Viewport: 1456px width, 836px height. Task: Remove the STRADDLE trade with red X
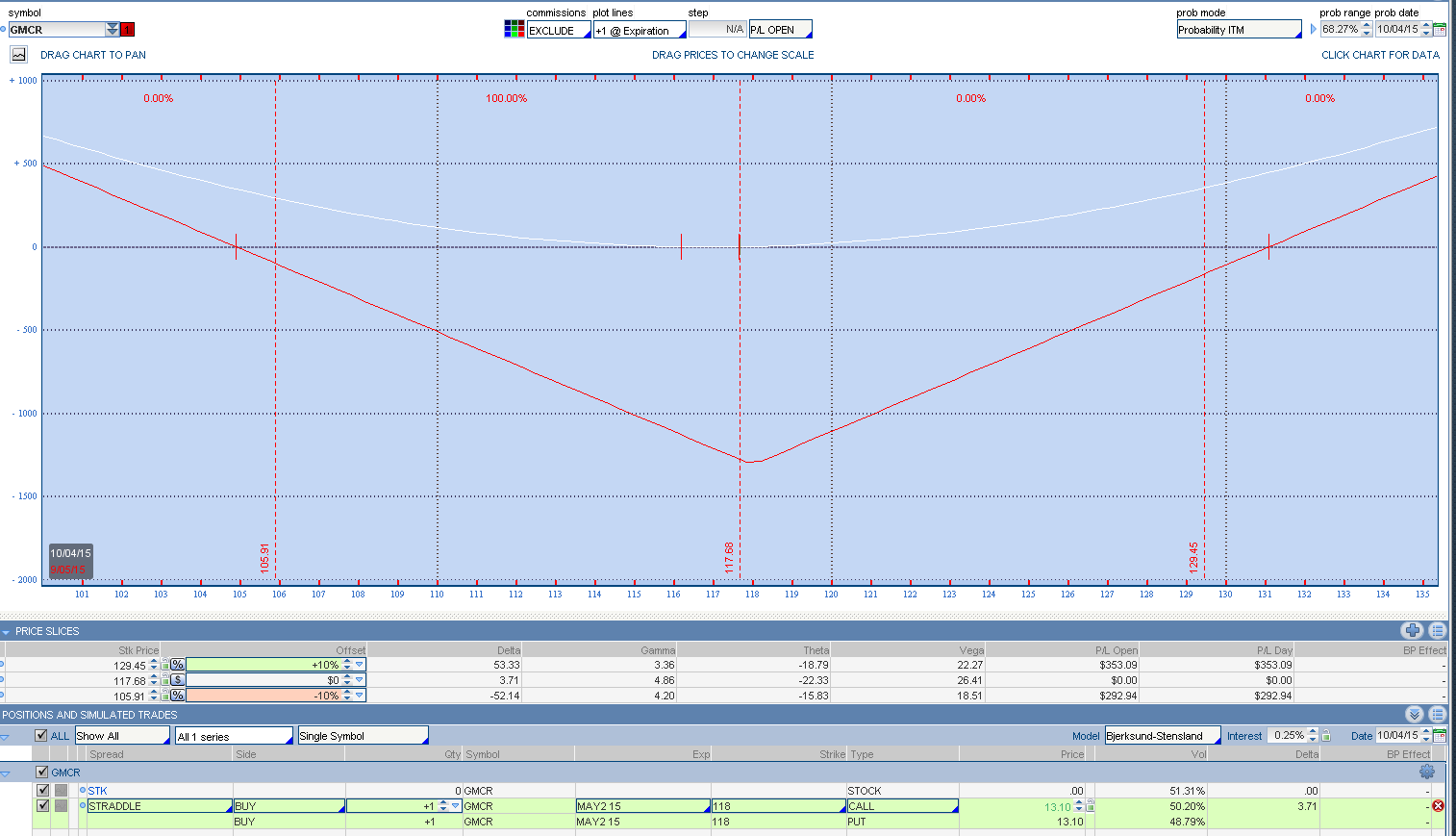coord(1438,806)
